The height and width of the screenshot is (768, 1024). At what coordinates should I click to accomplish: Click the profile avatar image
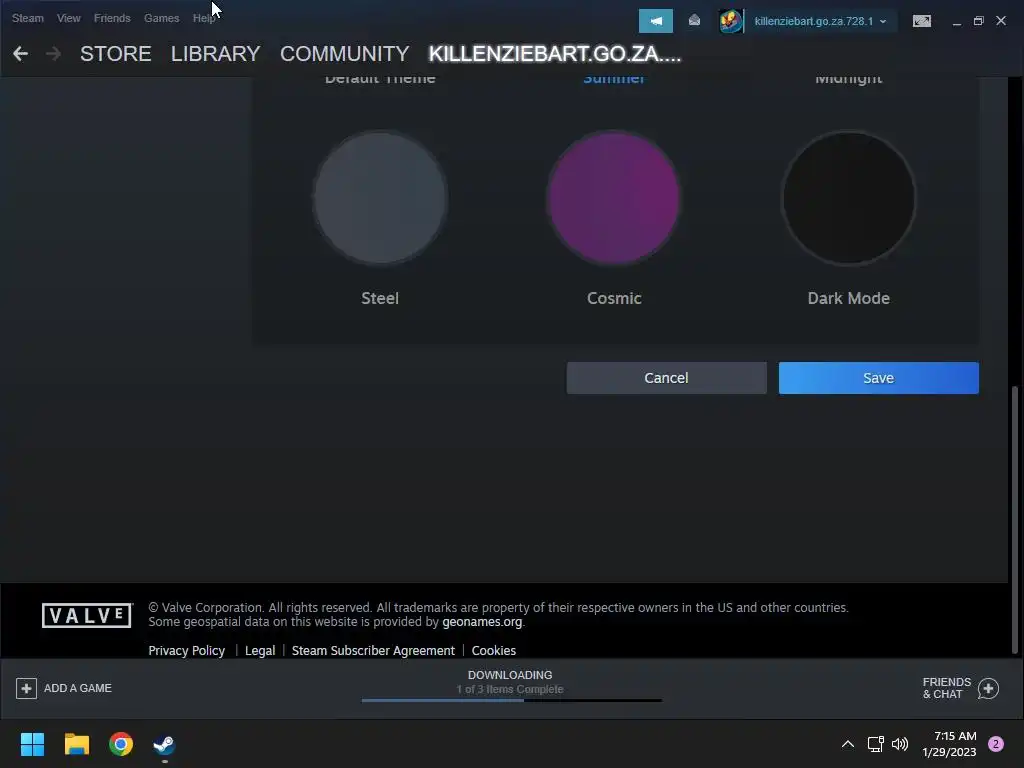point(730,21)
